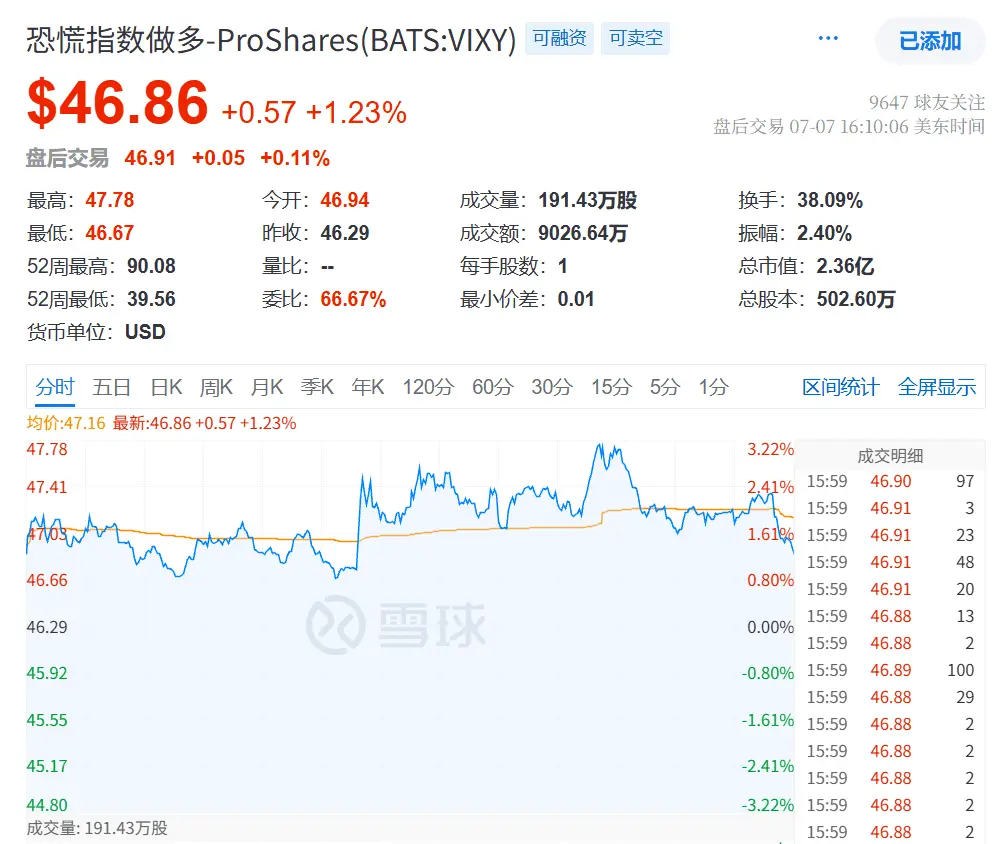Click the 52周最高 value 90.08
1006x844 pixels.
point(151,266)
